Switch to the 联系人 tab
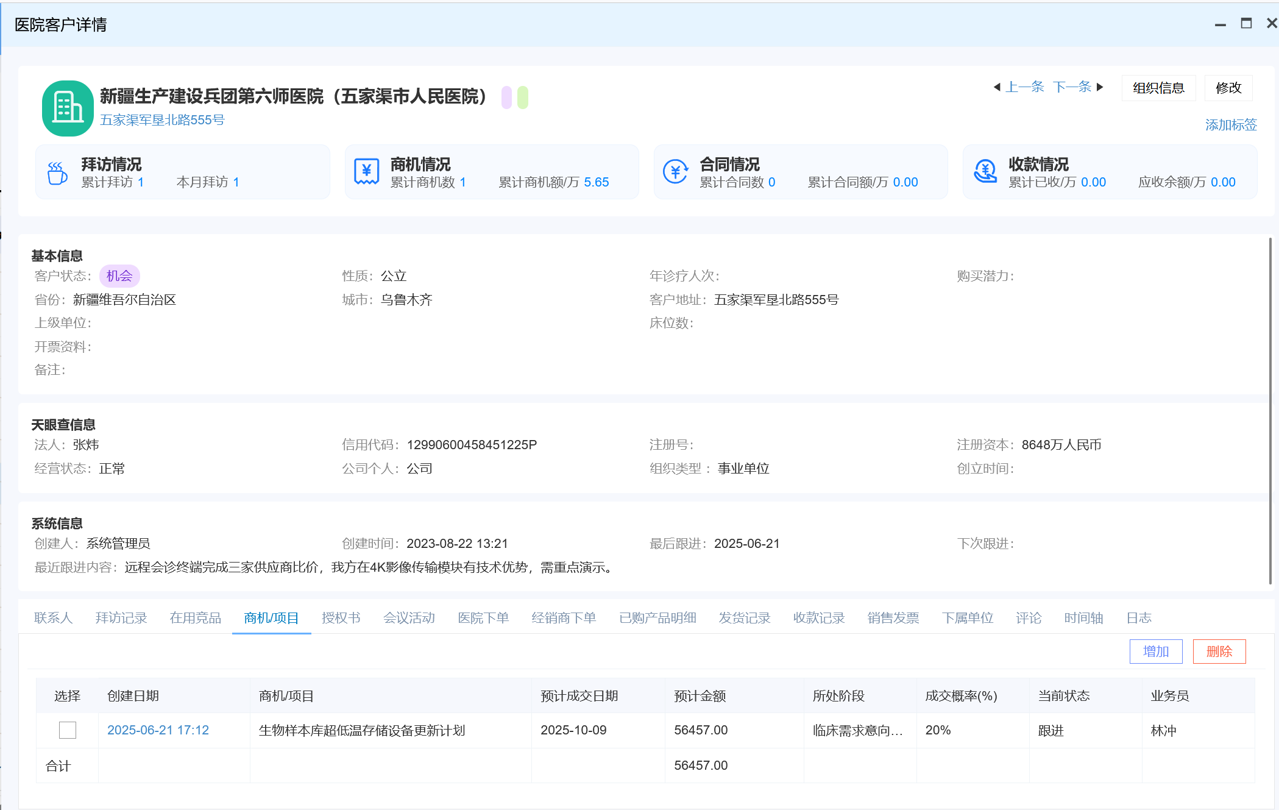1279x810 pixels. [x=53, y=618]
